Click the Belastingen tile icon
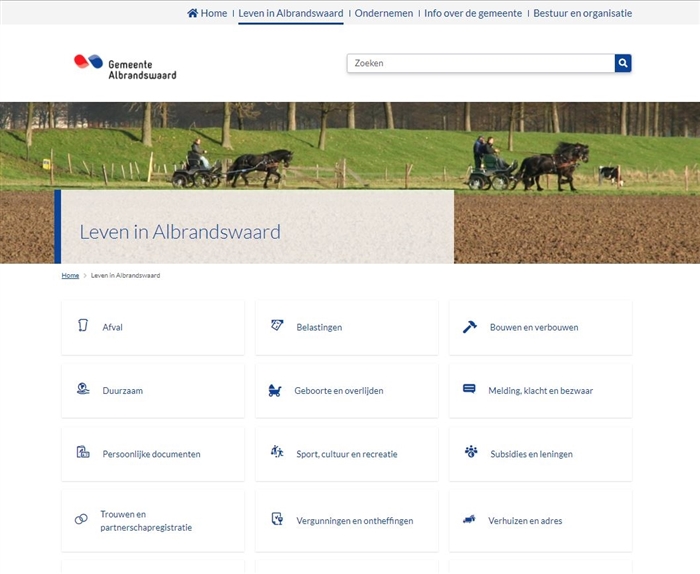Viewport: 700px width, 574px height. 277,326
